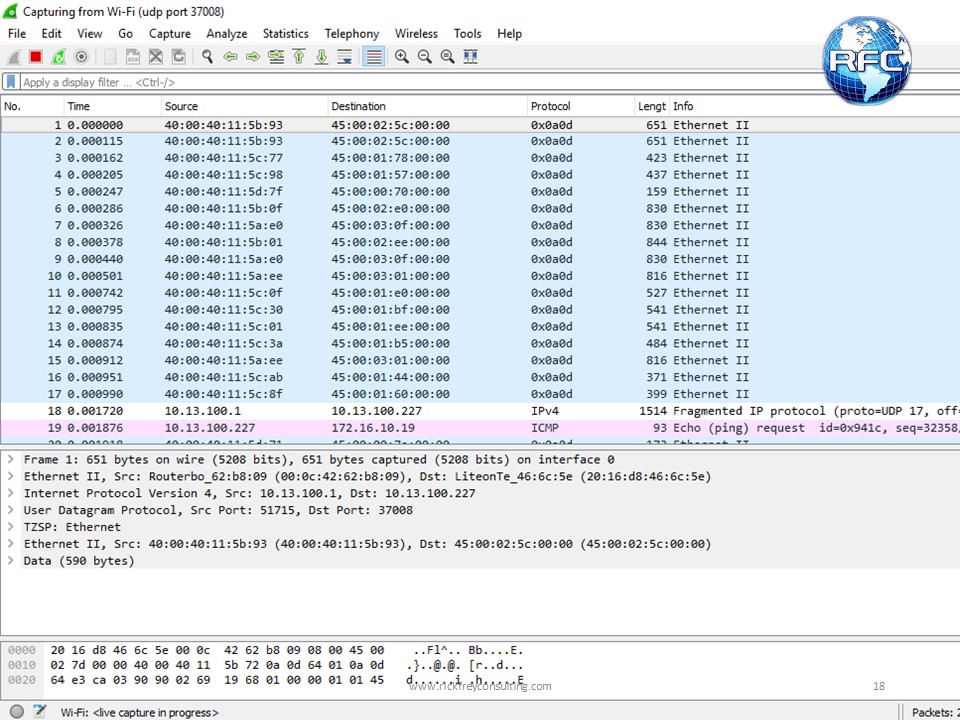
Task: Click the expert information circle in status bar
Action: (17, 711)
